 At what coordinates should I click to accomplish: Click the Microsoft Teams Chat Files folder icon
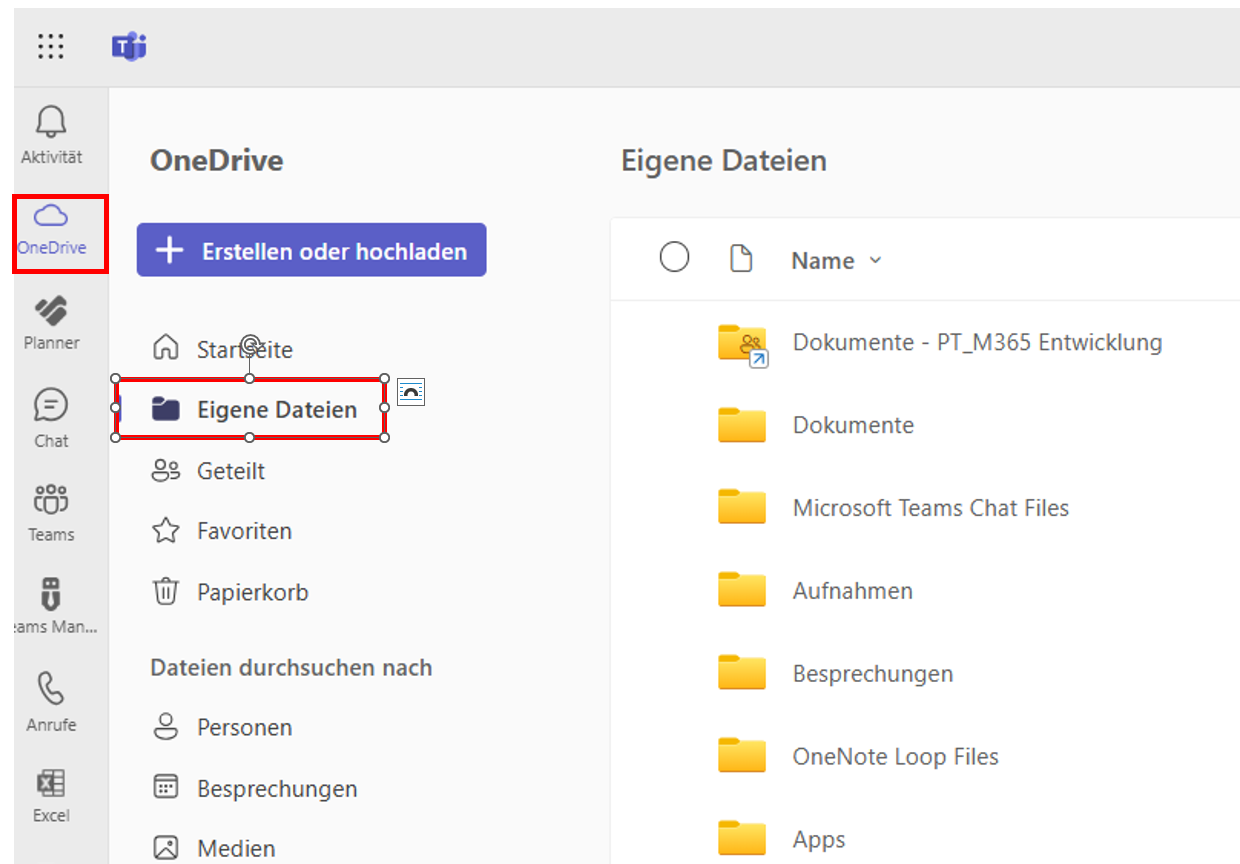tap(742, 507)
